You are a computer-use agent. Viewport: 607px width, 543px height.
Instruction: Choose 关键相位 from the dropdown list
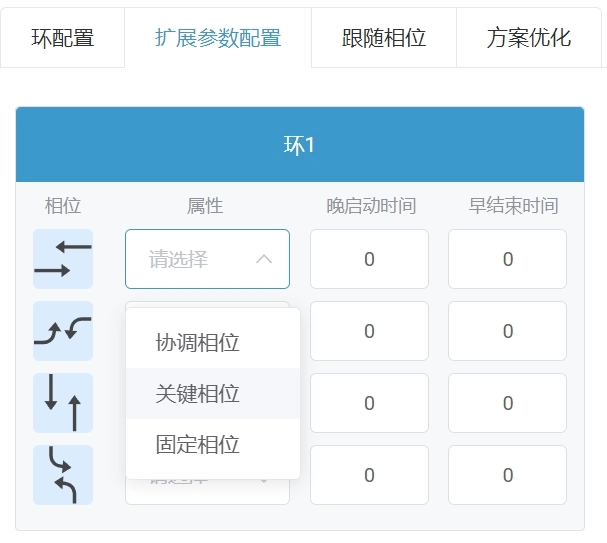tap(198, 394)
